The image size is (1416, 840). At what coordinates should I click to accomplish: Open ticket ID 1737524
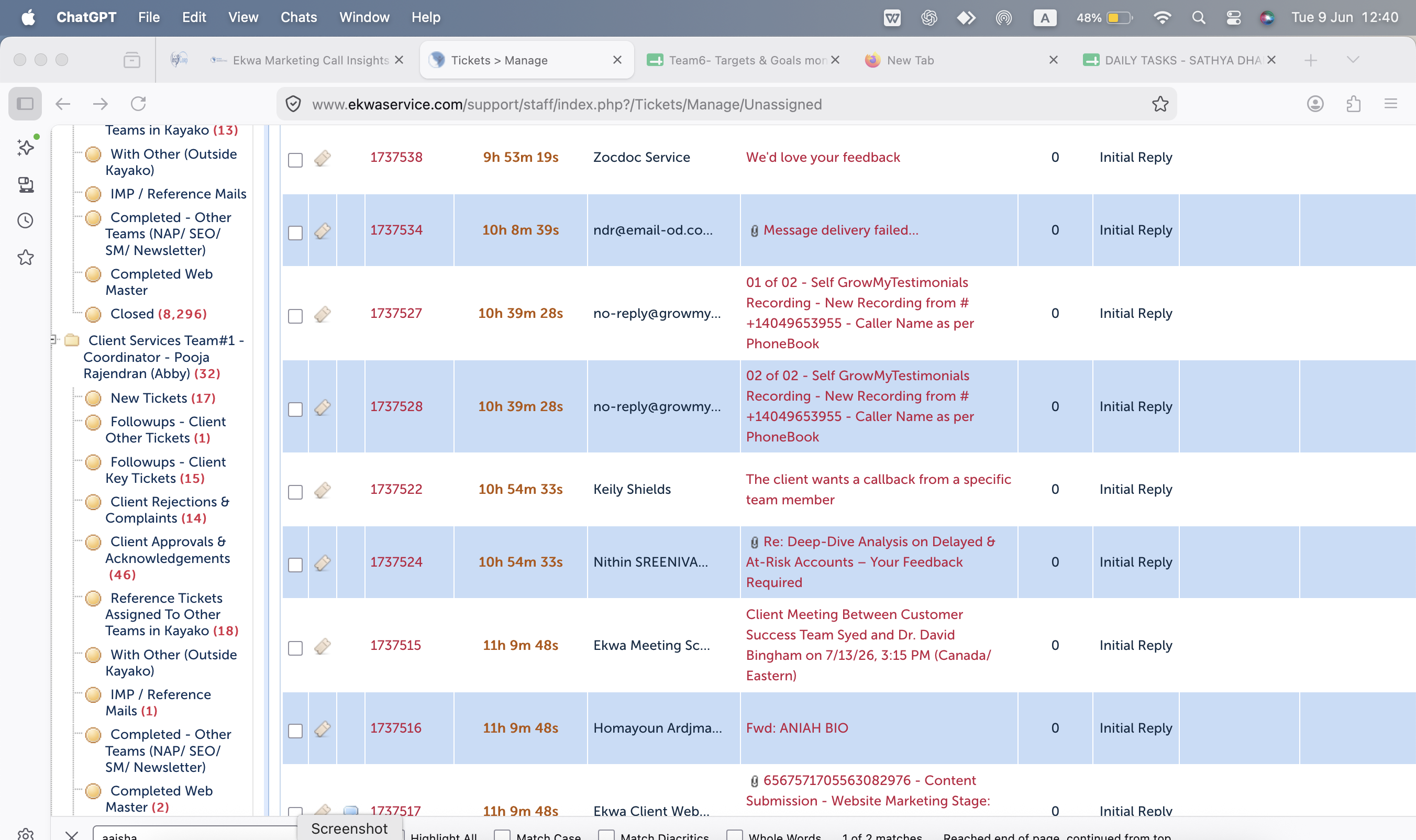pyautogui.click(x=396, y=562)
